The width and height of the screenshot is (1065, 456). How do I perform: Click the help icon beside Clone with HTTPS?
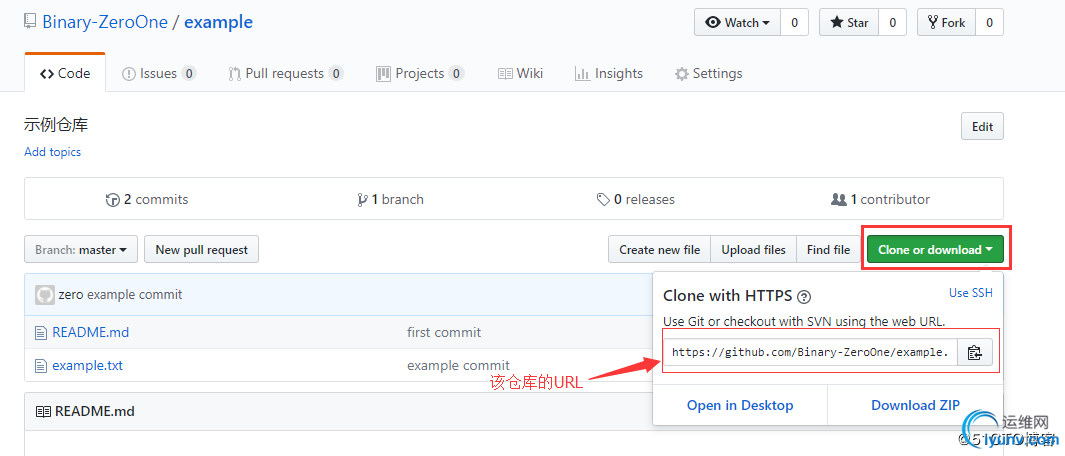click(x=804, y=297)
